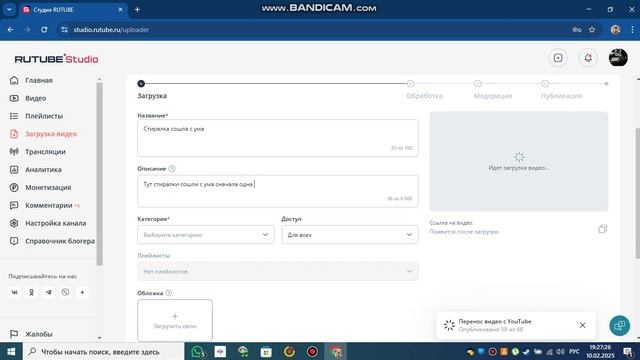Viewport: 640px width, 360px height.
Task: Open the VK social link icon
Action: [14, 292]
